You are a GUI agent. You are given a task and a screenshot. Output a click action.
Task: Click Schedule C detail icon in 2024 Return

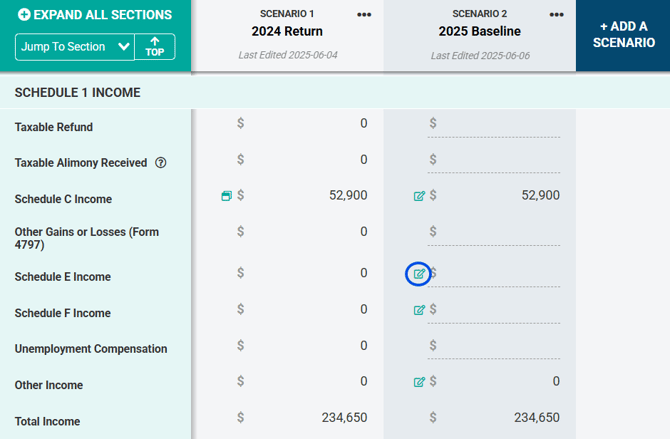tap(227, 196)
